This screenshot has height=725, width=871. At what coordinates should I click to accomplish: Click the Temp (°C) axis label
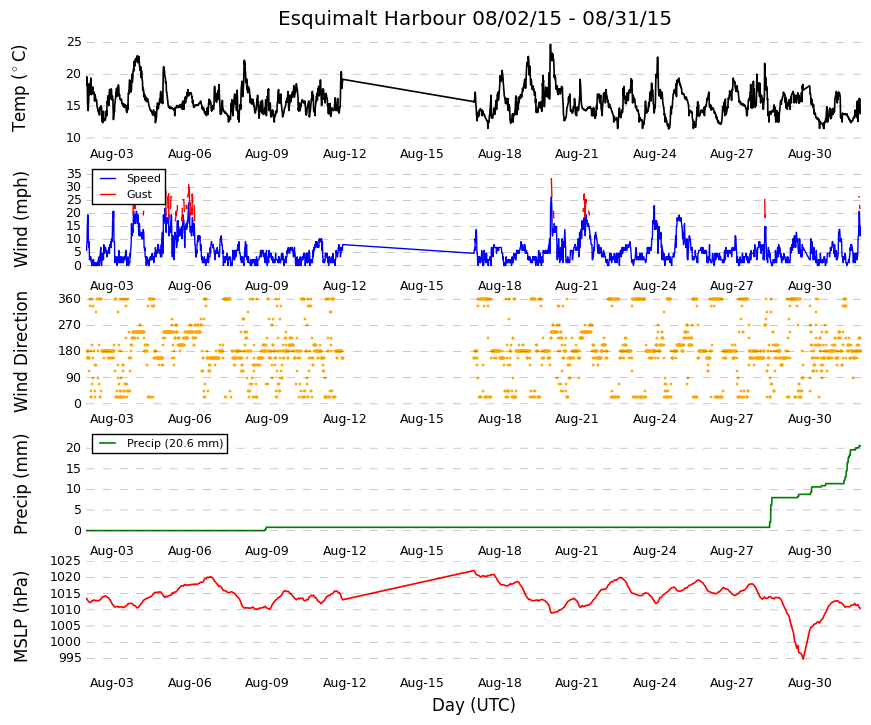(19, 89)
